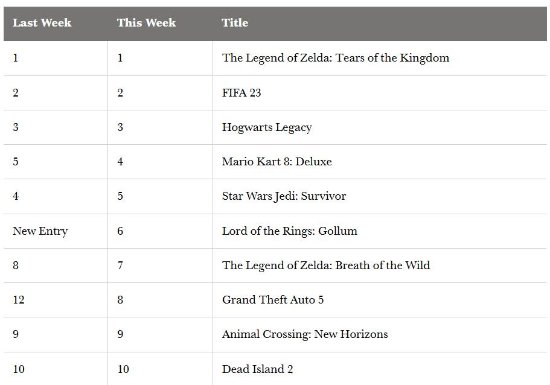Select the Hogwarts Legacy title

[267, 127]
